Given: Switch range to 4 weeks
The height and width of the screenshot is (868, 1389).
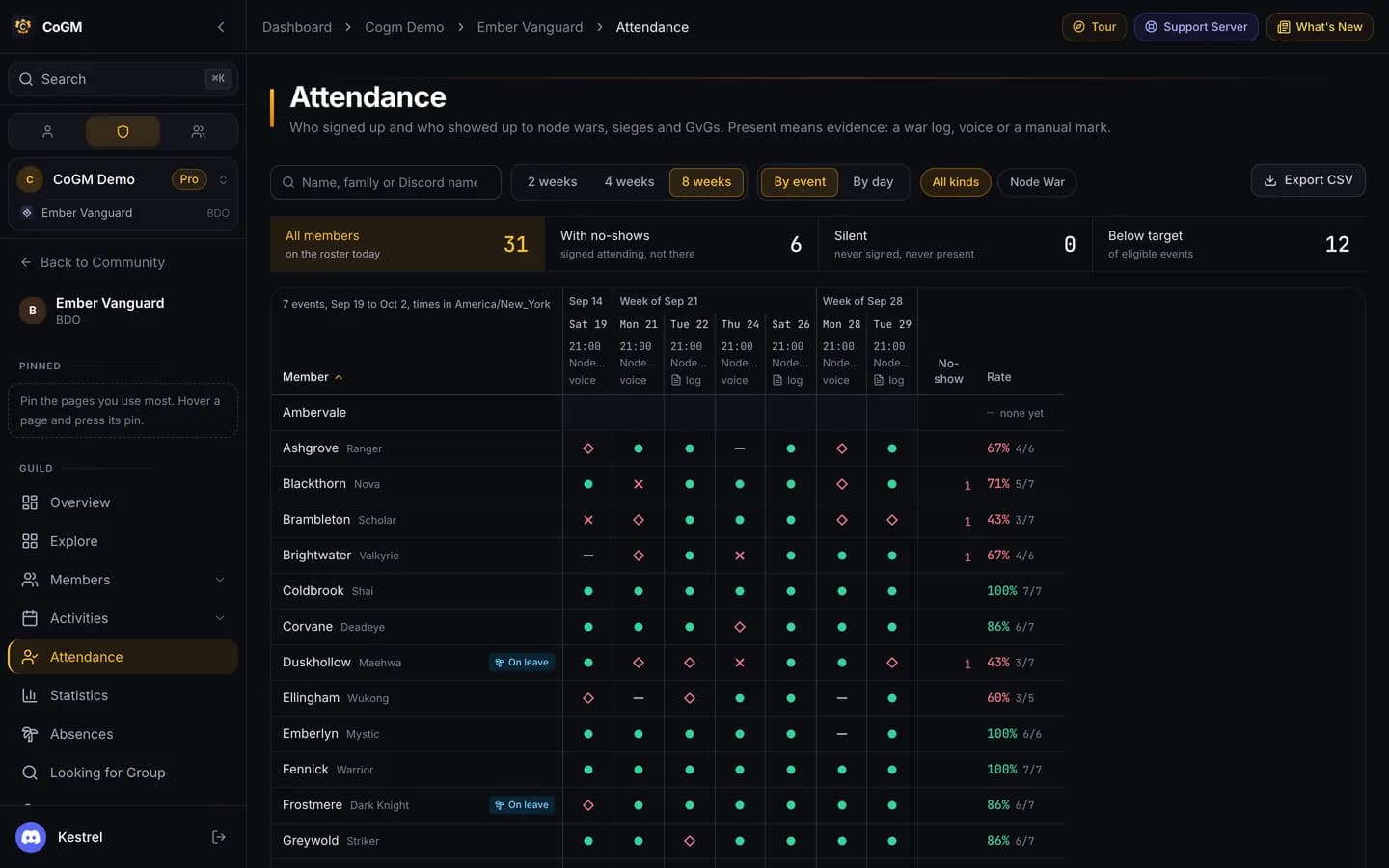Looking at the screenshot, I should click(x=629, y=182).
